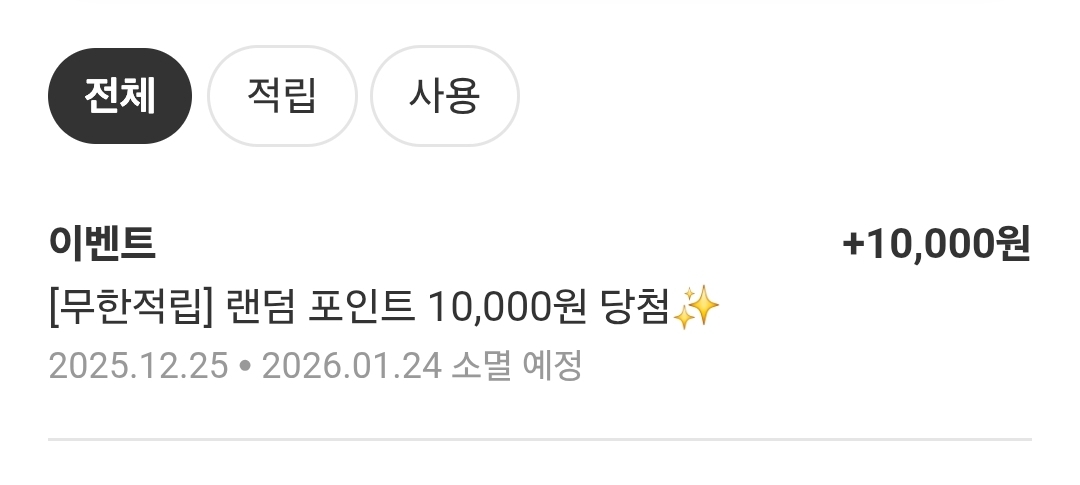Click the +10,000원 amount
Screen dimensions: 1080x485
pos(936,244)
